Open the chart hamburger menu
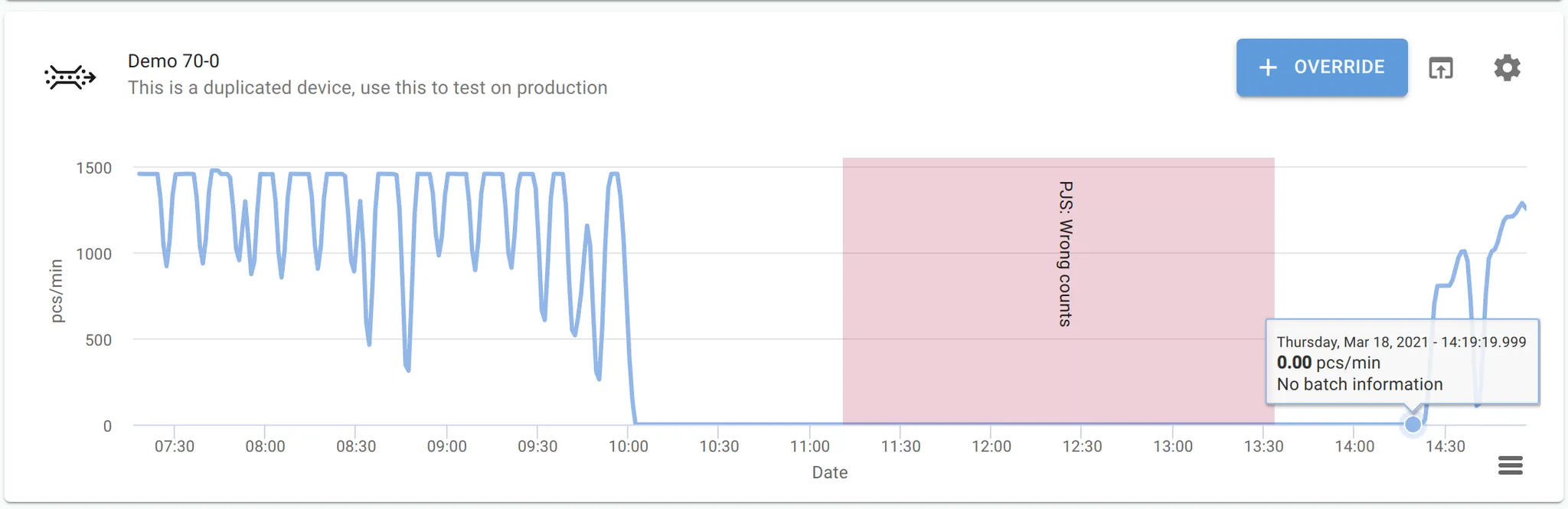The height and width of the screenshot is (509, 1568). point(1510,465)
